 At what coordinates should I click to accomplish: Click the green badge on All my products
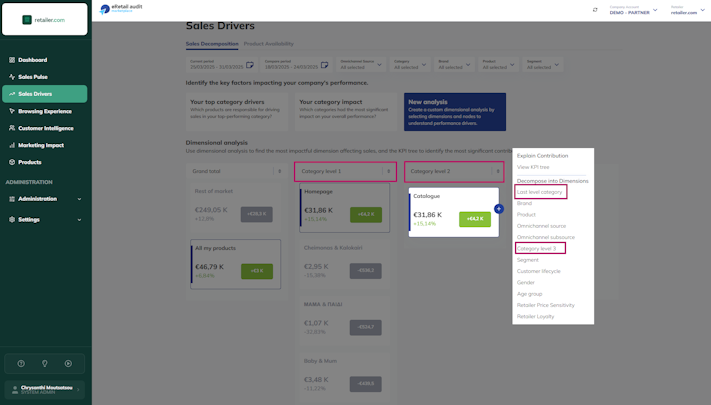pyautogui.click(x=257, y=271)
